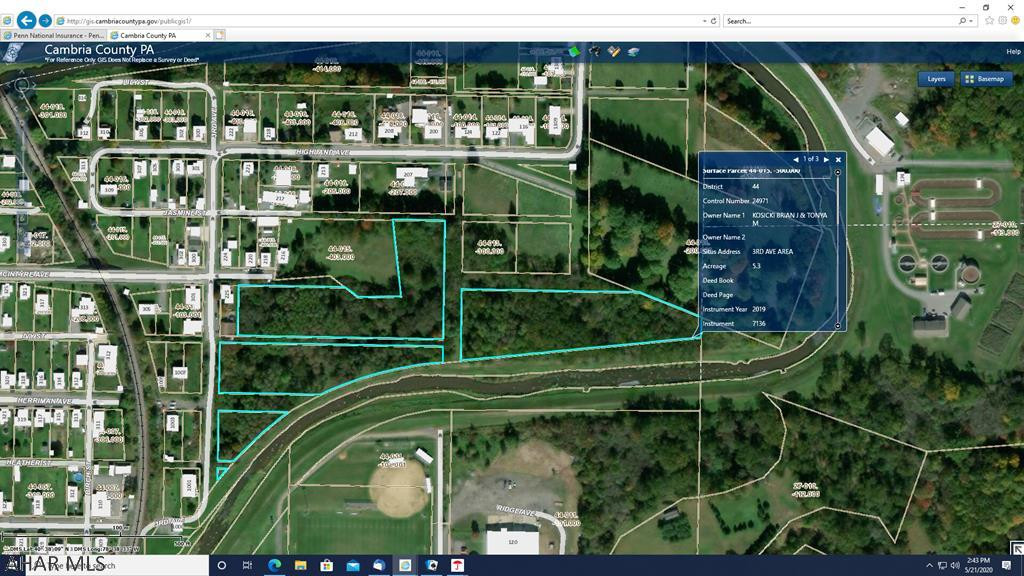Open the Basemap gallery
1024x576 pixels.
(984, 79)
